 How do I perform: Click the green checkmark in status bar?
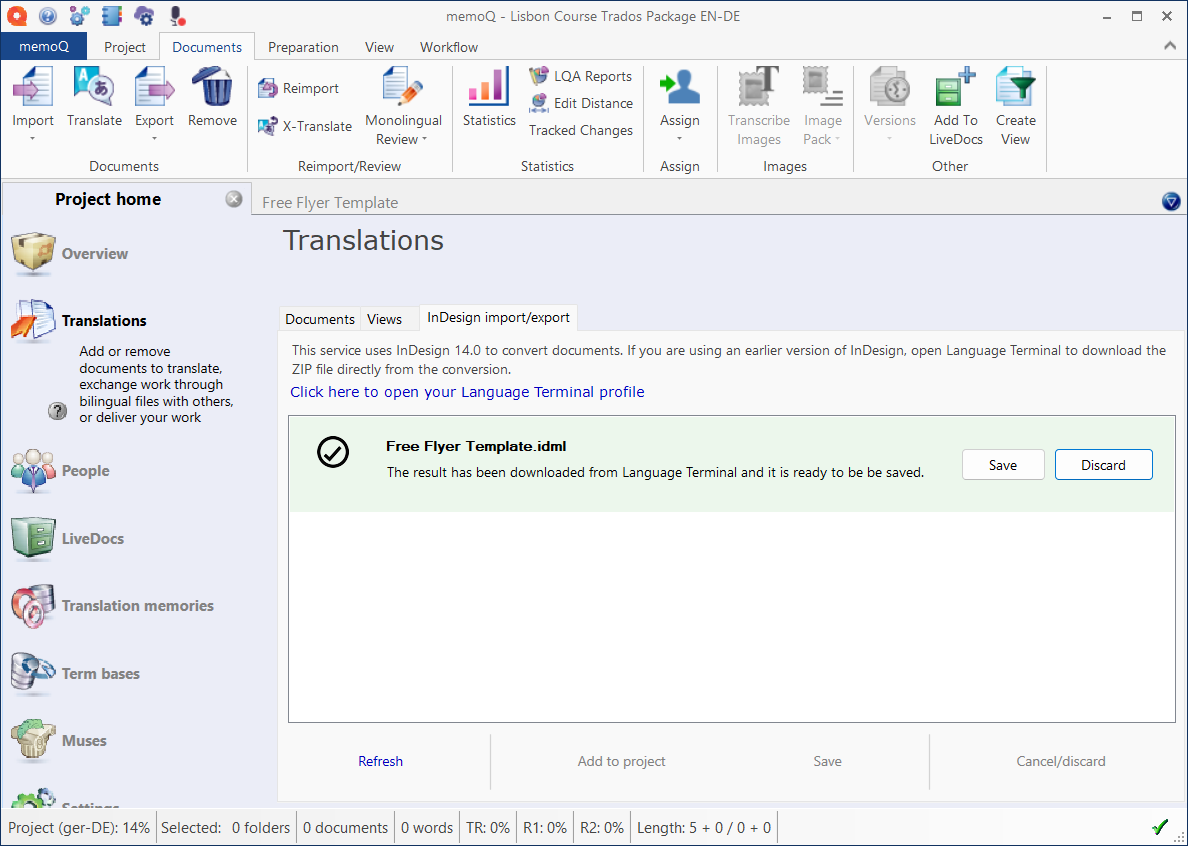click(1159, 827)
